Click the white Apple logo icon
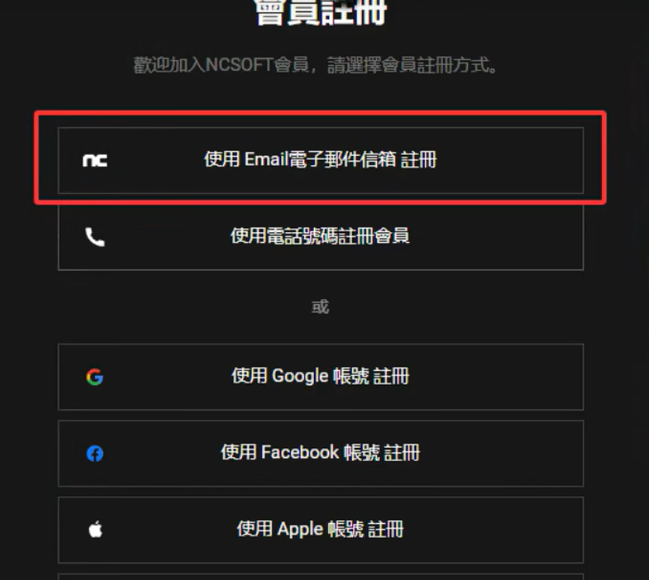Screen dimensions: 649x580 pyautogui.click(x=95, y=529)
